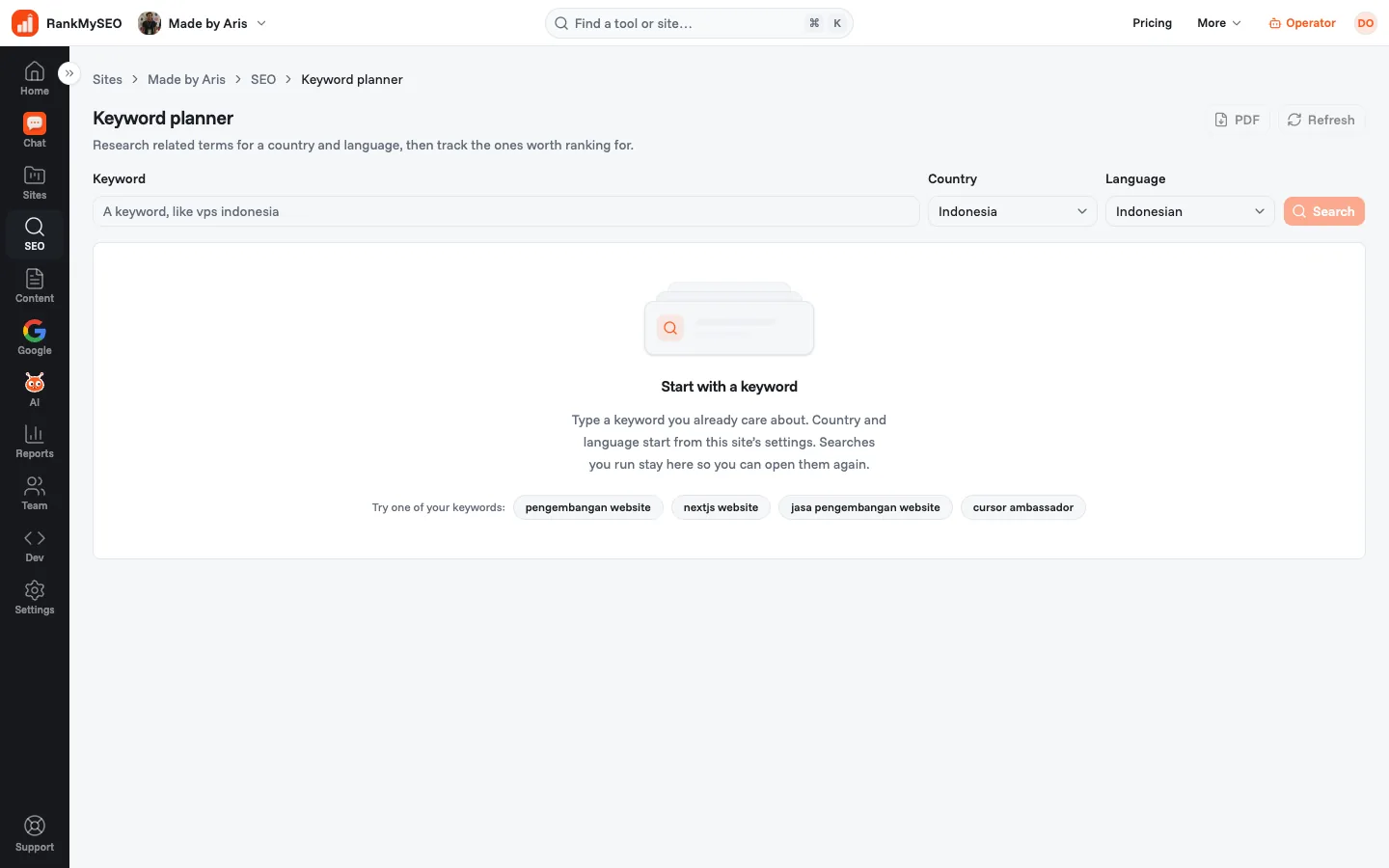Open the AI assistant sidebar icon
Screen dimensions: 1389x868
point(35,391)
